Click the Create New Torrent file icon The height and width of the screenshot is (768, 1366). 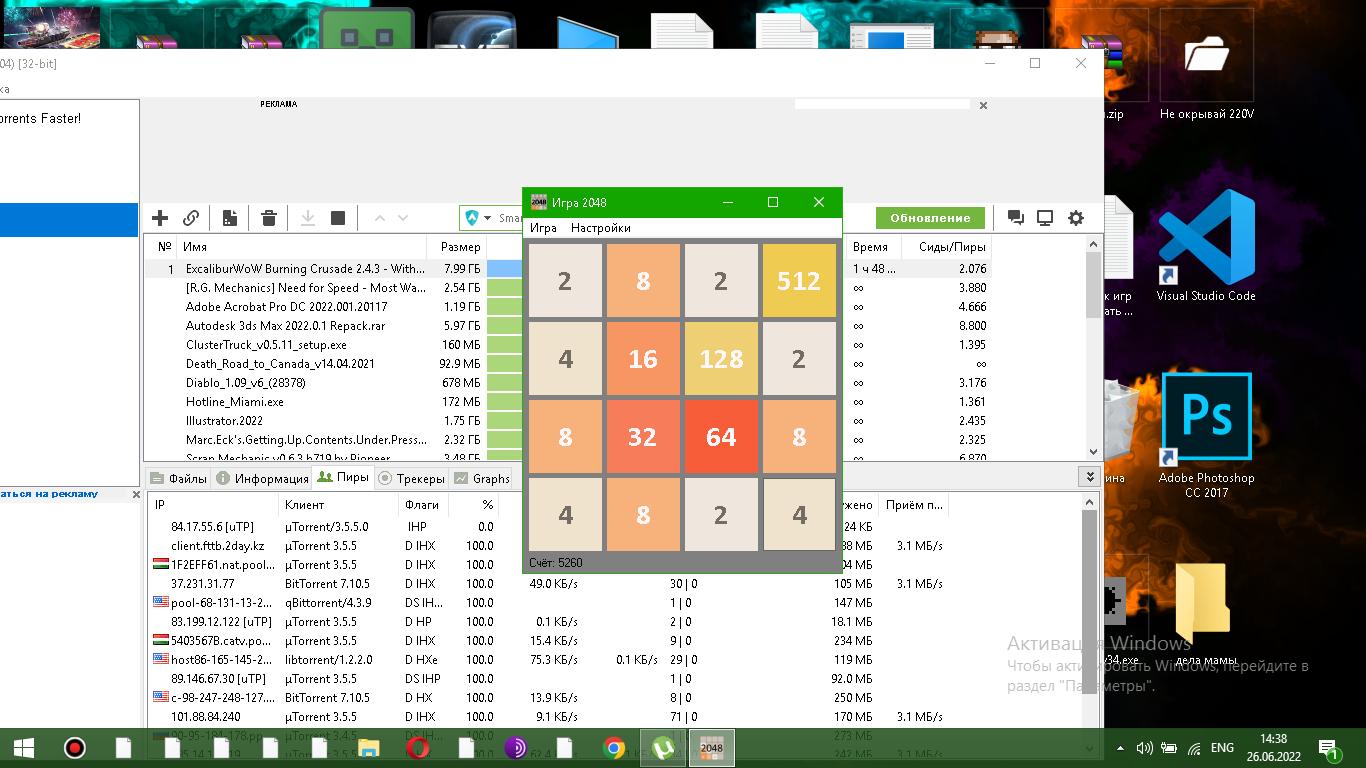click(x=230, y=218)
